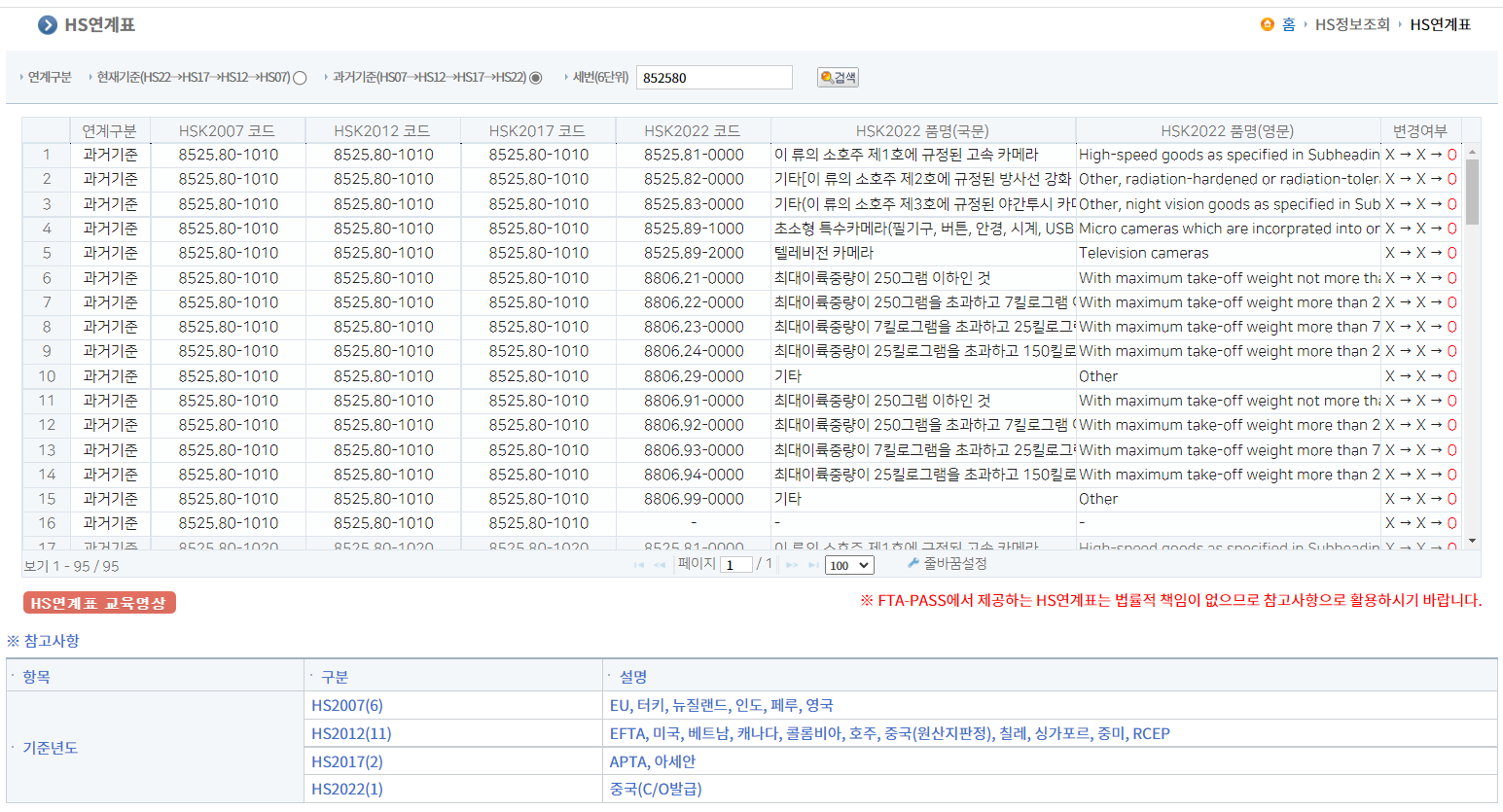Select HSK2022 code 8806.21-0000 cell

[x=694, y=278]
